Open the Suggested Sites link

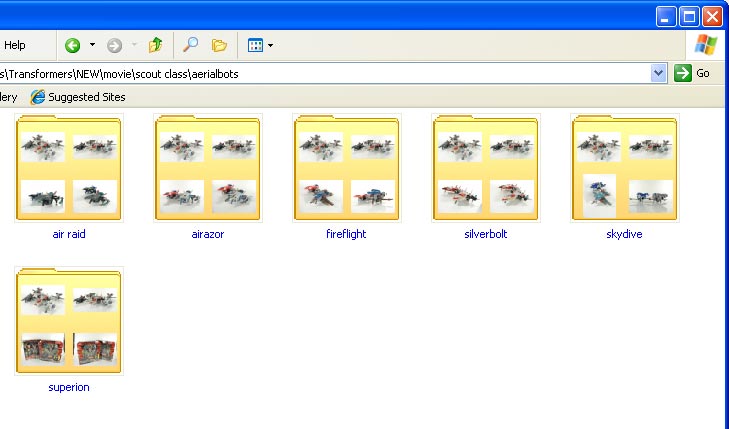point(88,97)
